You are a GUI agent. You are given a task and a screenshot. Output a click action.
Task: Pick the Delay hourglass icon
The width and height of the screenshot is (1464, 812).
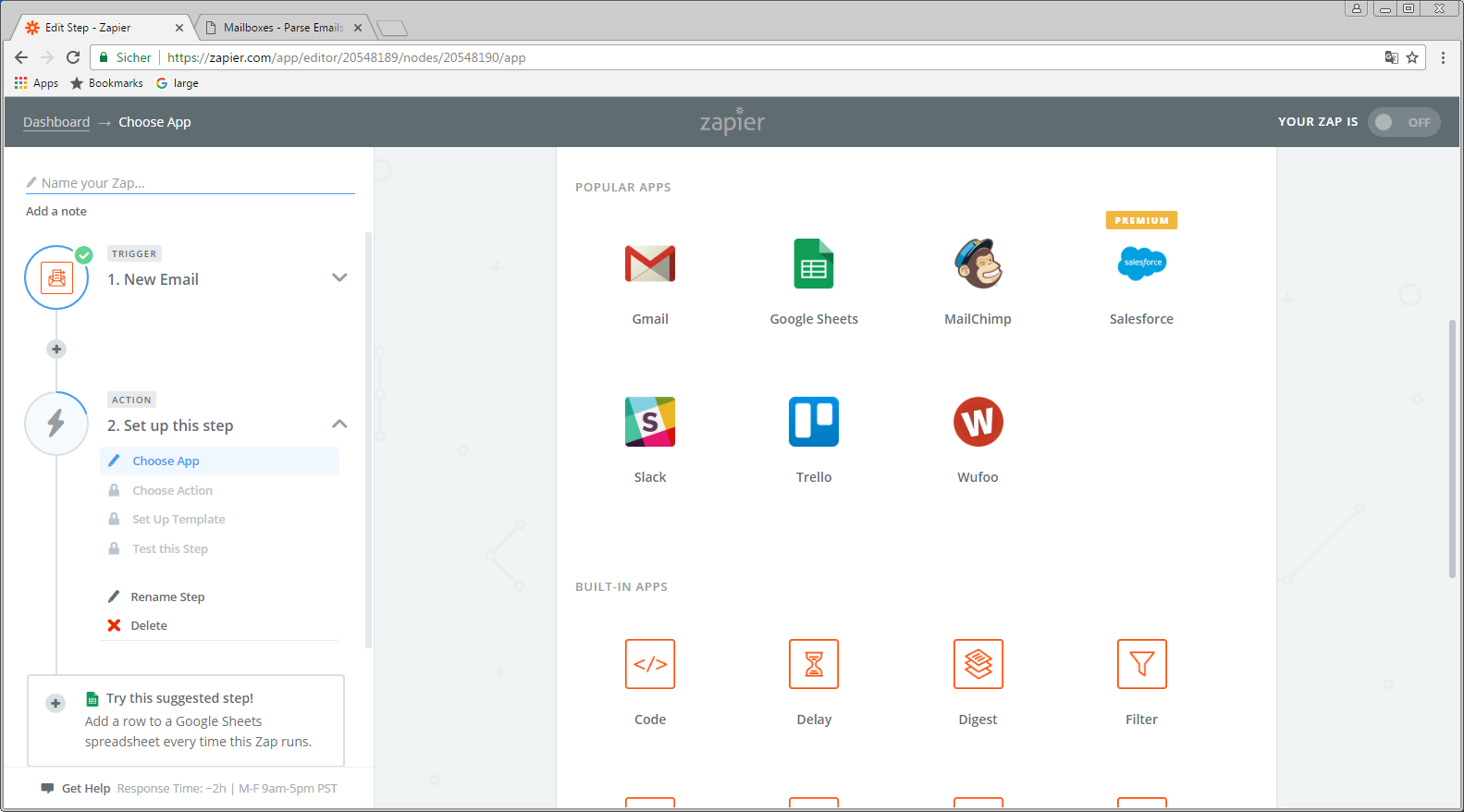(813, 664)
